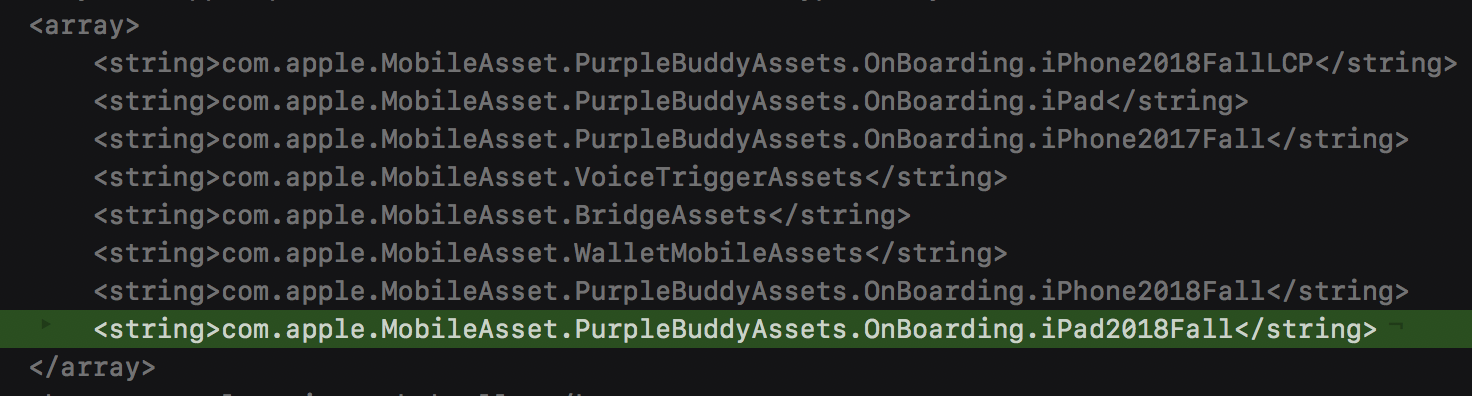Click the iPhone2017Fall asset string

coord(751,140)
